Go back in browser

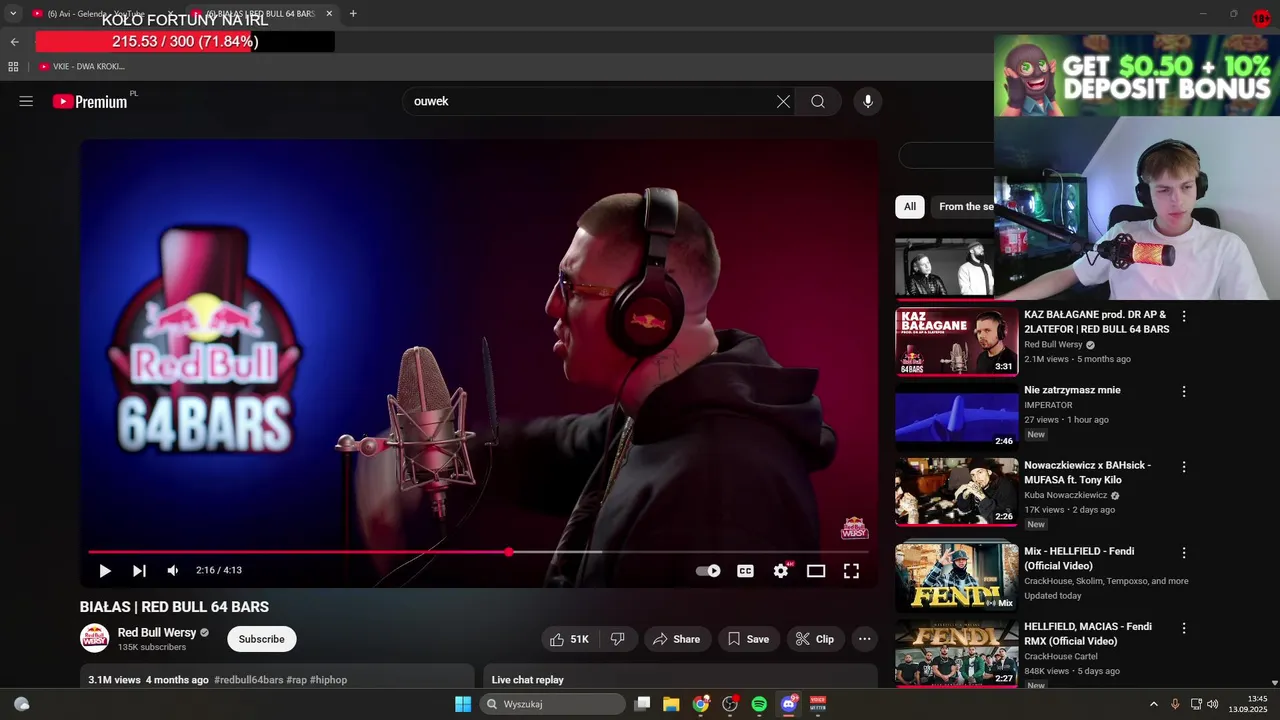[x=14, y=42]
